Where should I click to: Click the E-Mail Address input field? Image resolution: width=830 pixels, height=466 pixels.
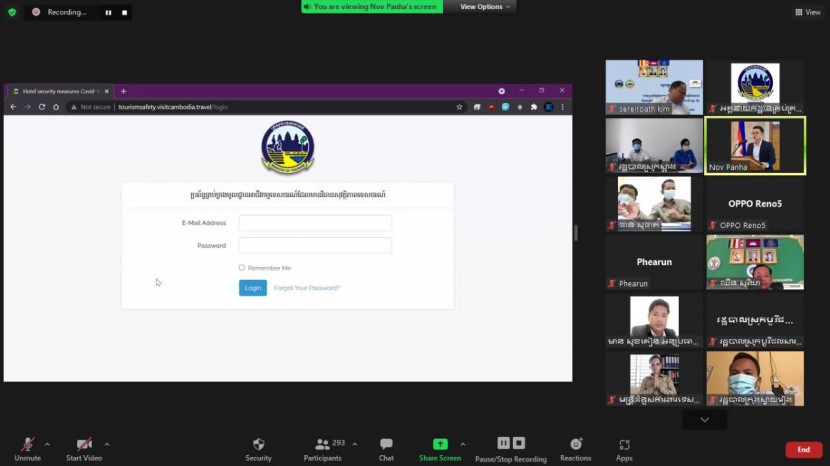(315, 223)
